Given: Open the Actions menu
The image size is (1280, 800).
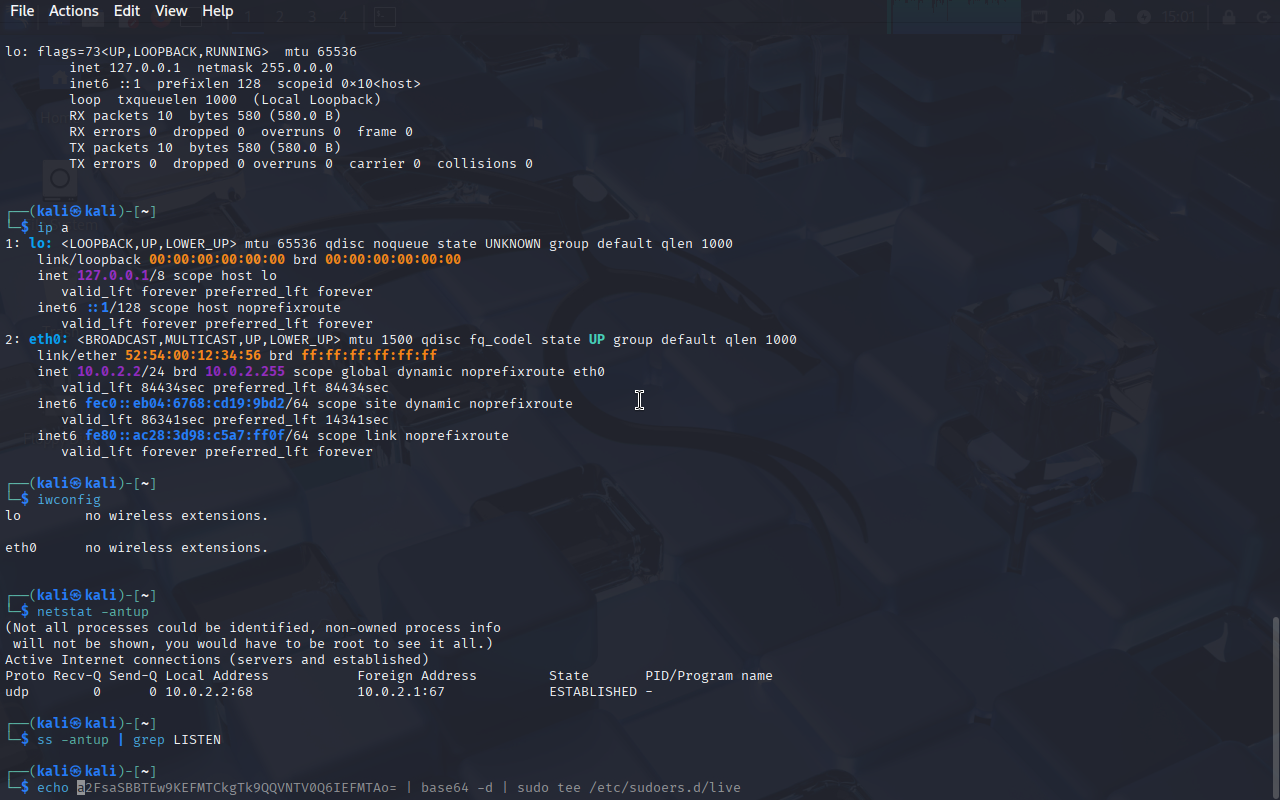Looking at the screenshot, I should coord(74,11).
